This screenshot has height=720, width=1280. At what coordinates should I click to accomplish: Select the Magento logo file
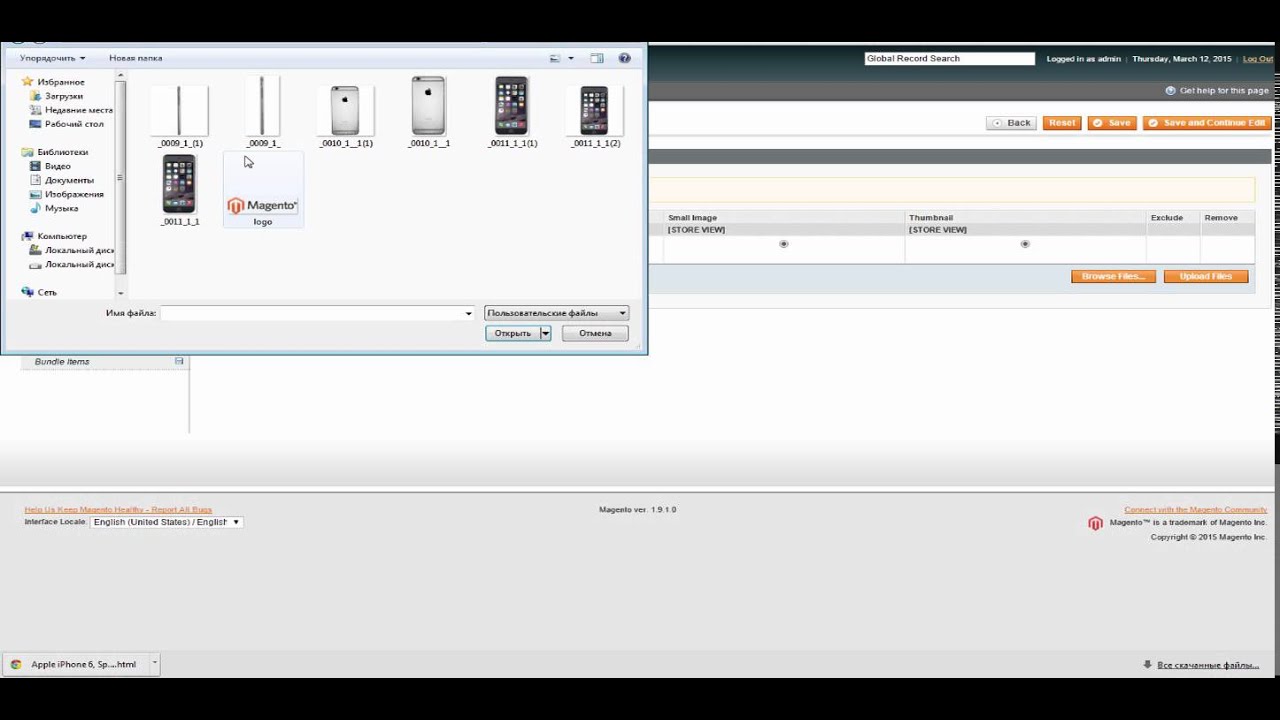point(263,190)
